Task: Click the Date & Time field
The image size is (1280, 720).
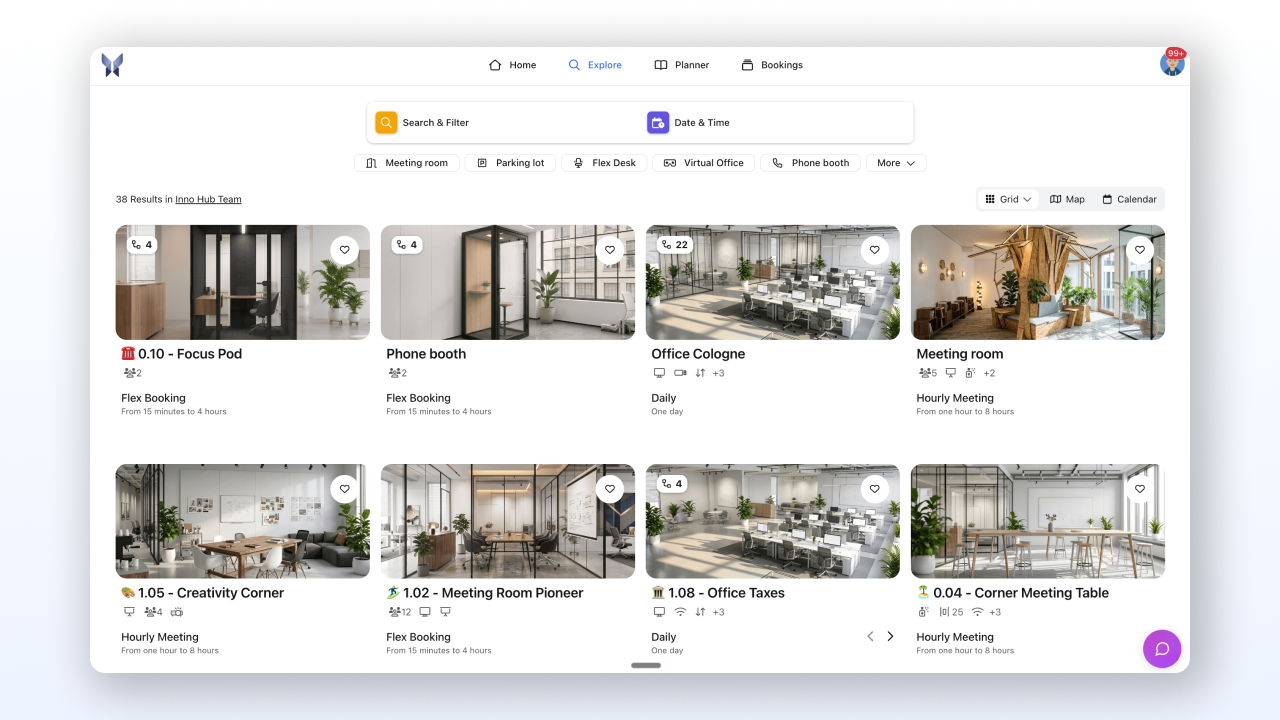Action: pyautogui.click(x=777, y=122)
